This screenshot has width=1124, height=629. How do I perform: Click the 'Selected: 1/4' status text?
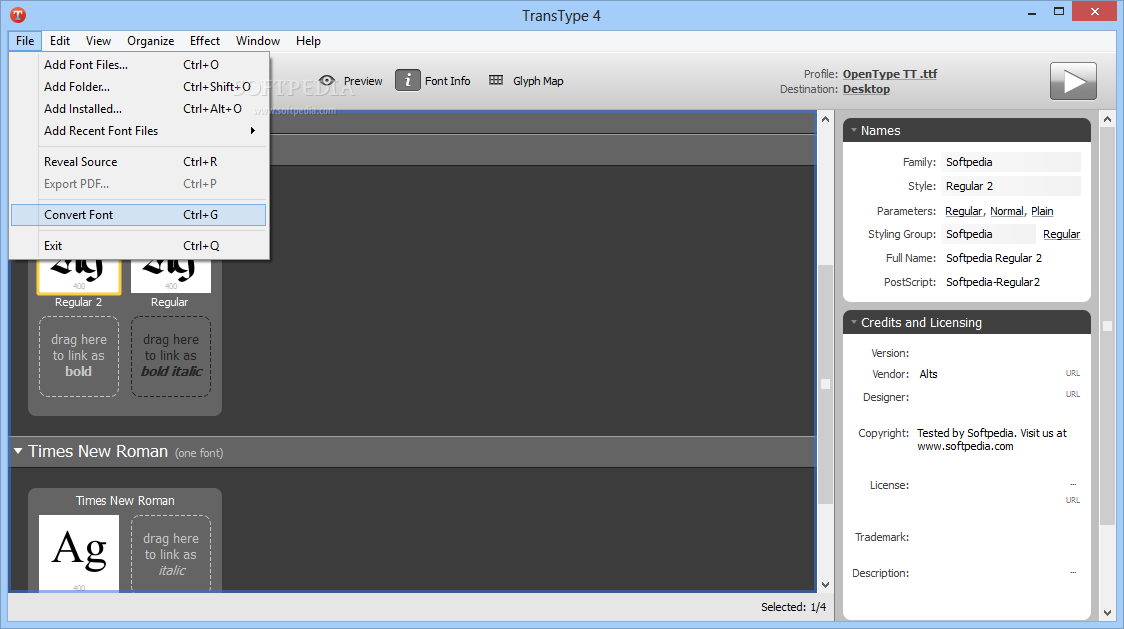coord(793,607)
